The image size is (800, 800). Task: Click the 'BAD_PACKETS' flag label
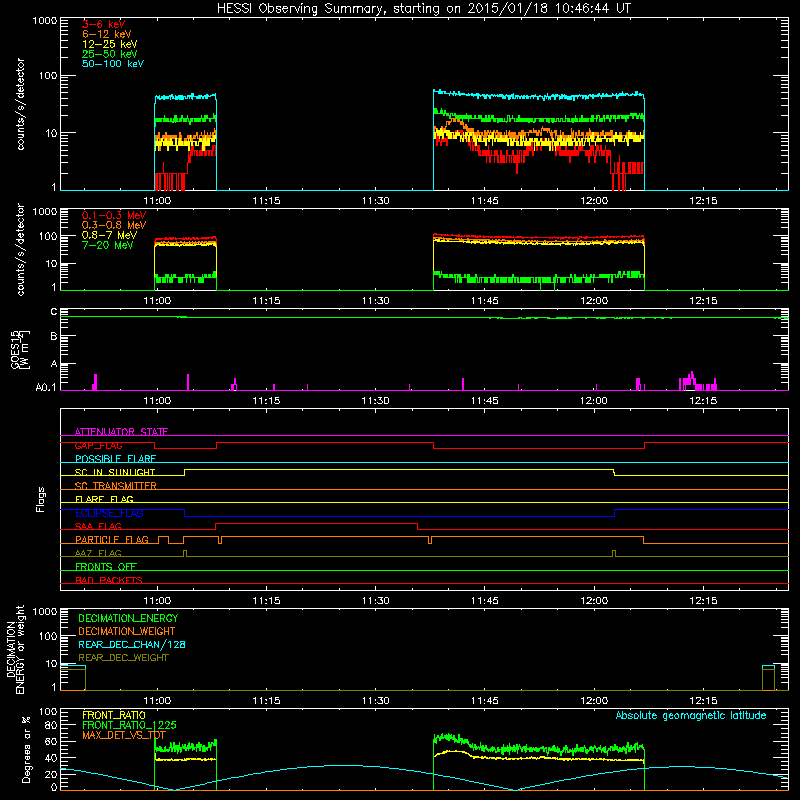[109, 580]
